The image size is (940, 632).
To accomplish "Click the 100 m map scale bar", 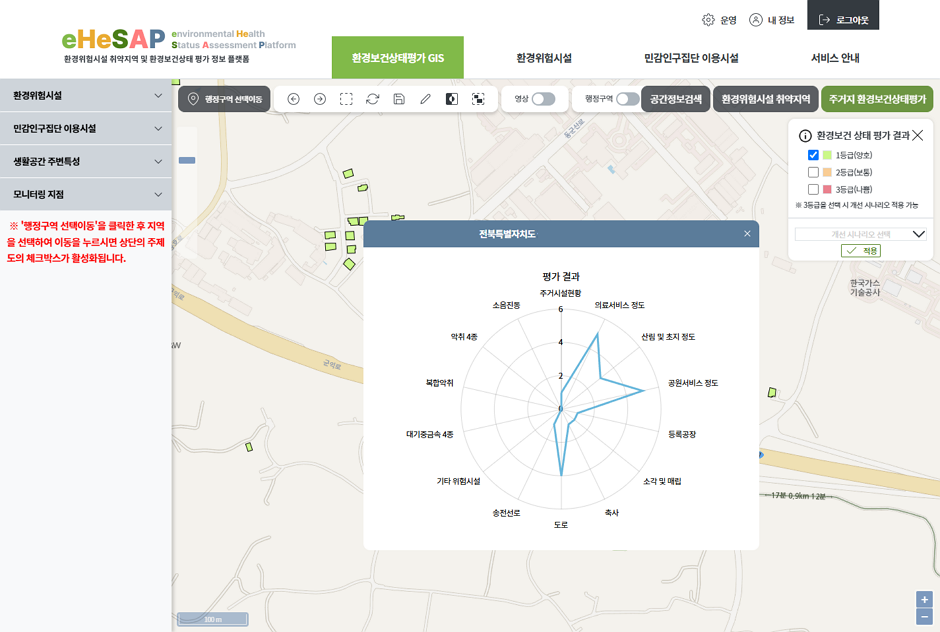I will pos(213,619).
